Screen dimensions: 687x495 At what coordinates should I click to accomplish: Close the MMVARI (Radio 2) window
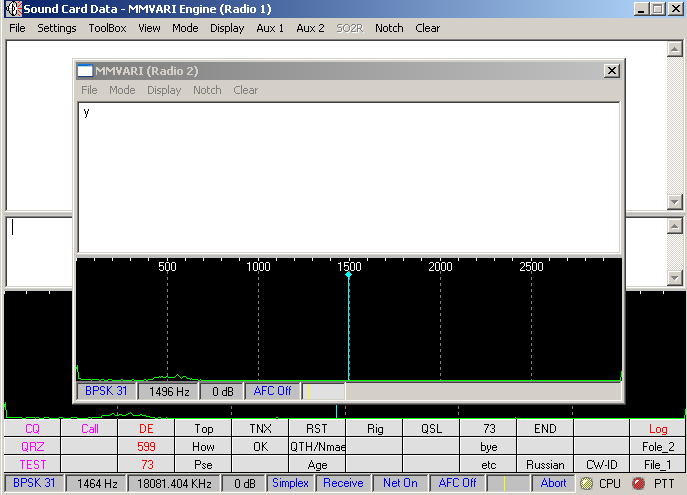click(611, 71)
